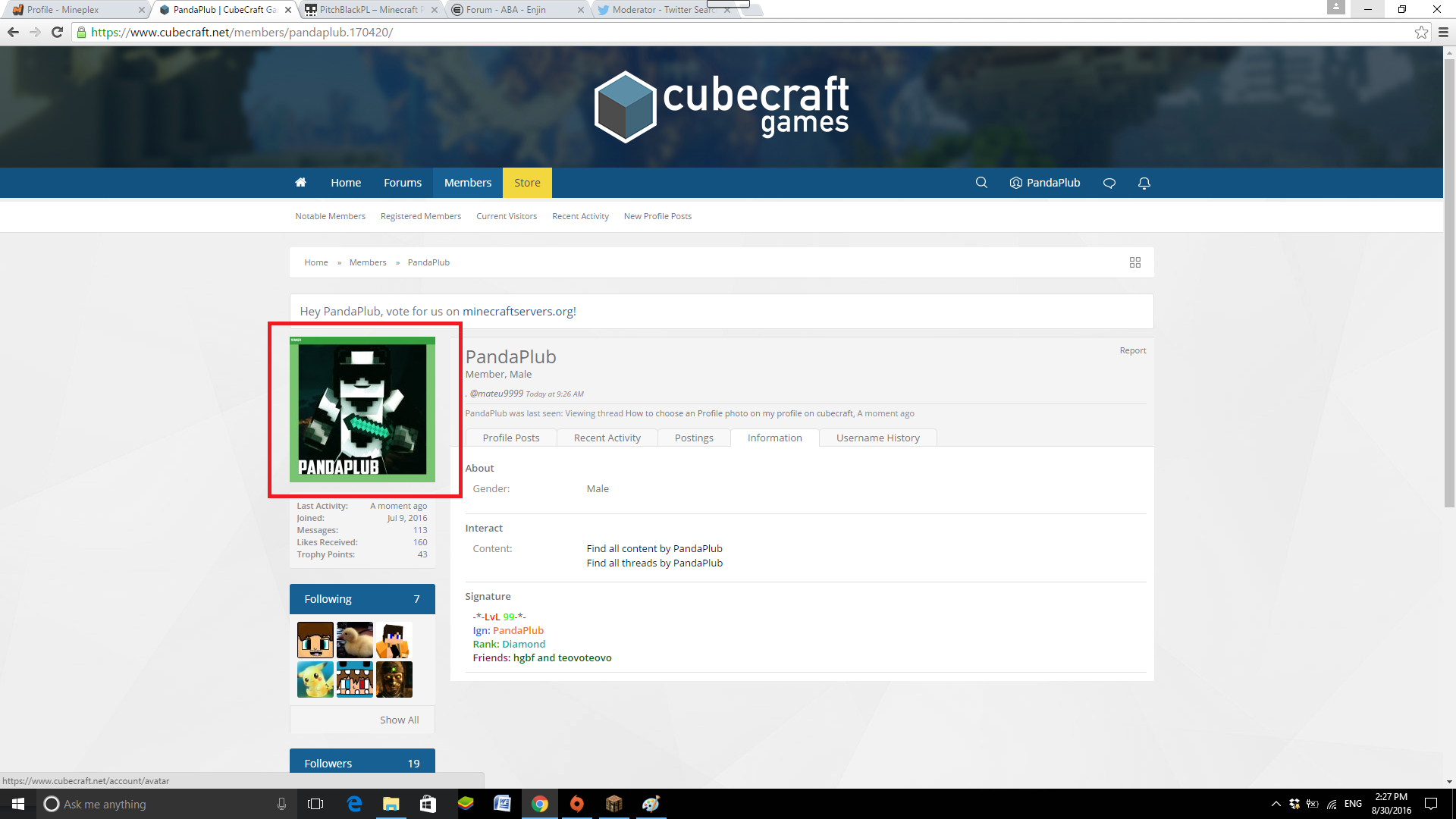
Task: Click the ENG language indicator
Action: (1353, 804)
